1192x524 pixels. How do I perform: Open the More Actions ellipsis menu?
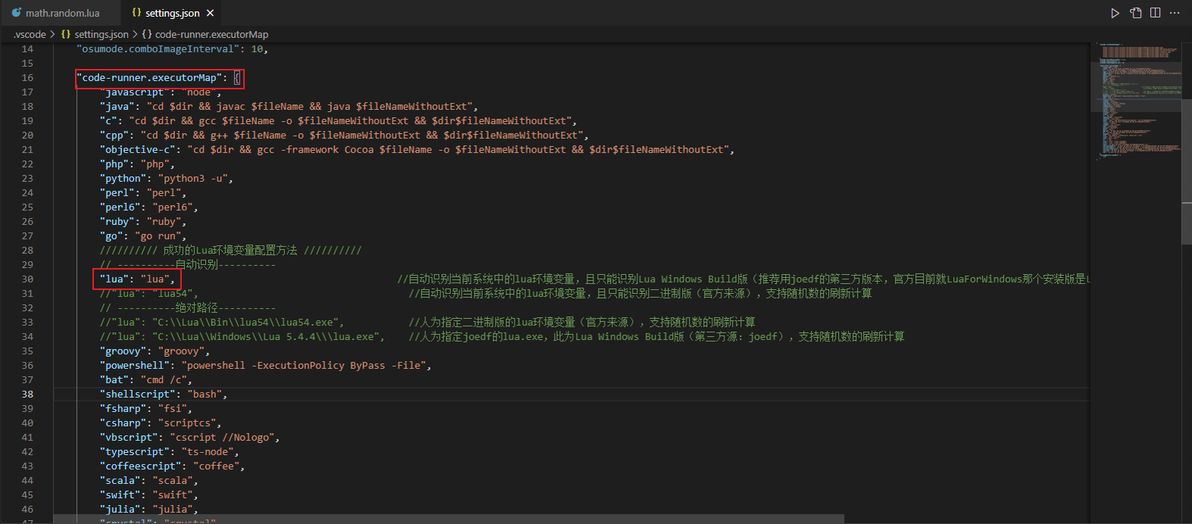1175,13
